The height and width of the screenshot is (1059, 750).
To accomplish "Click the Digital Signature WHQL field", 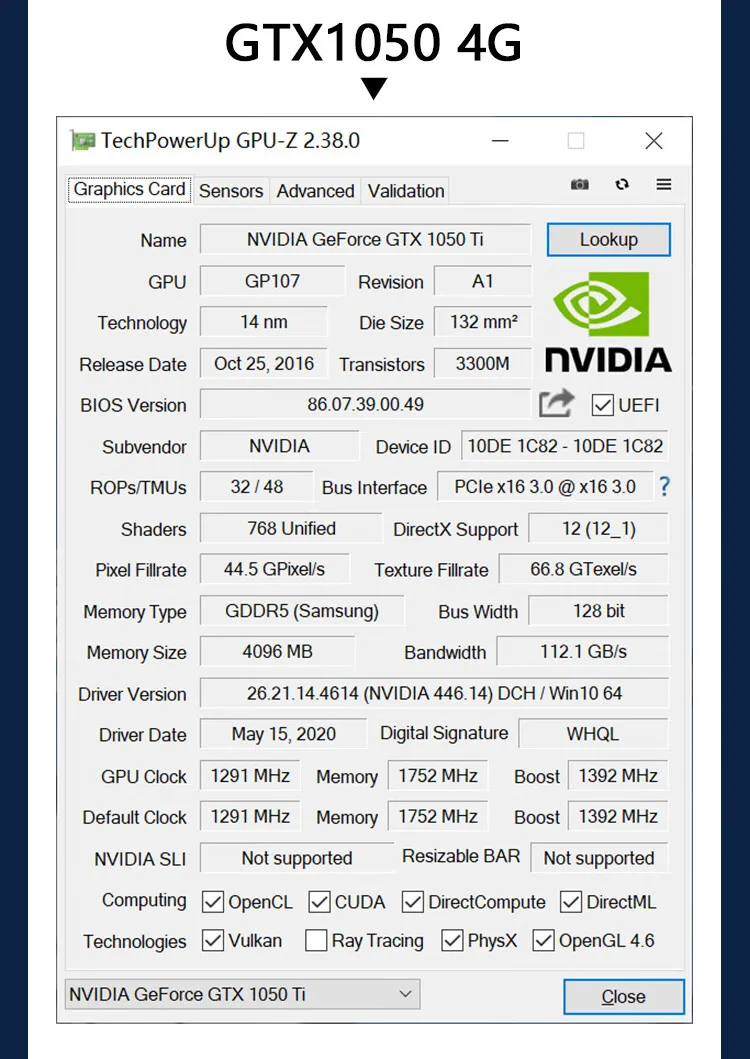I will coord(593,734).
